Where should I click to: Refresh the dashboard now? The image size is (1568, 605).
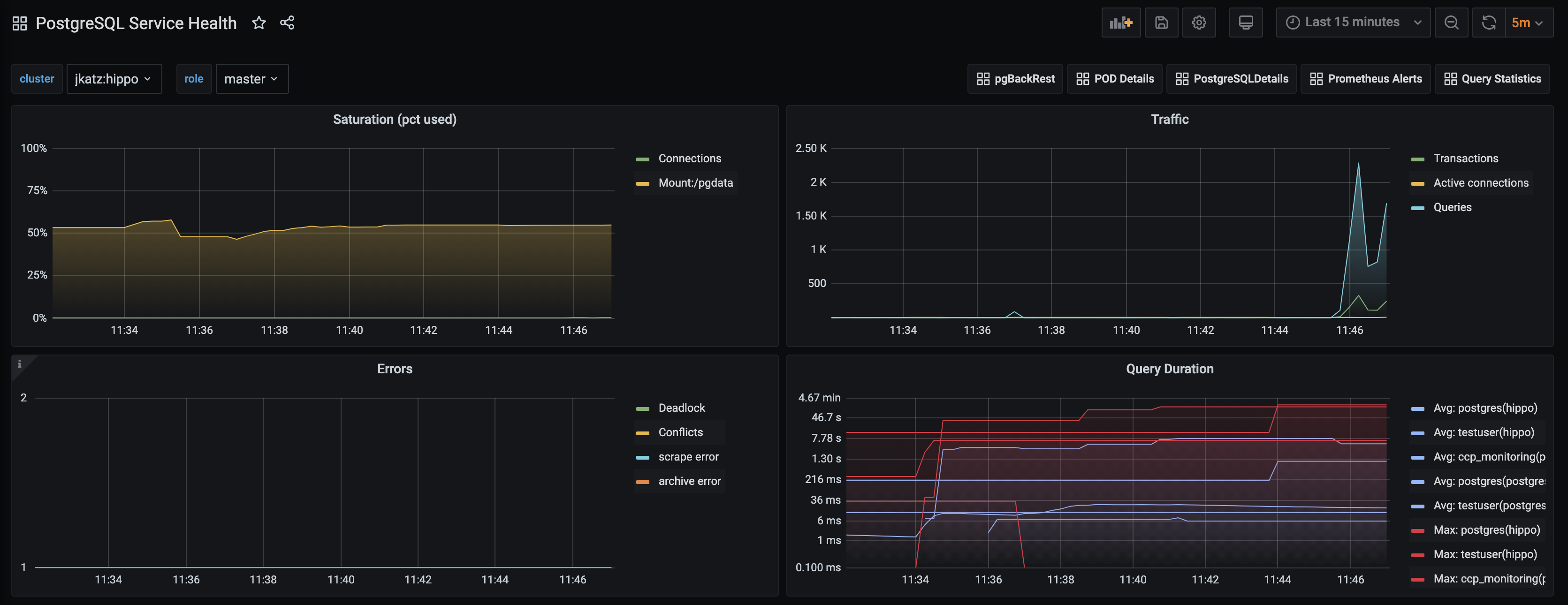(x=1489, y=23)
